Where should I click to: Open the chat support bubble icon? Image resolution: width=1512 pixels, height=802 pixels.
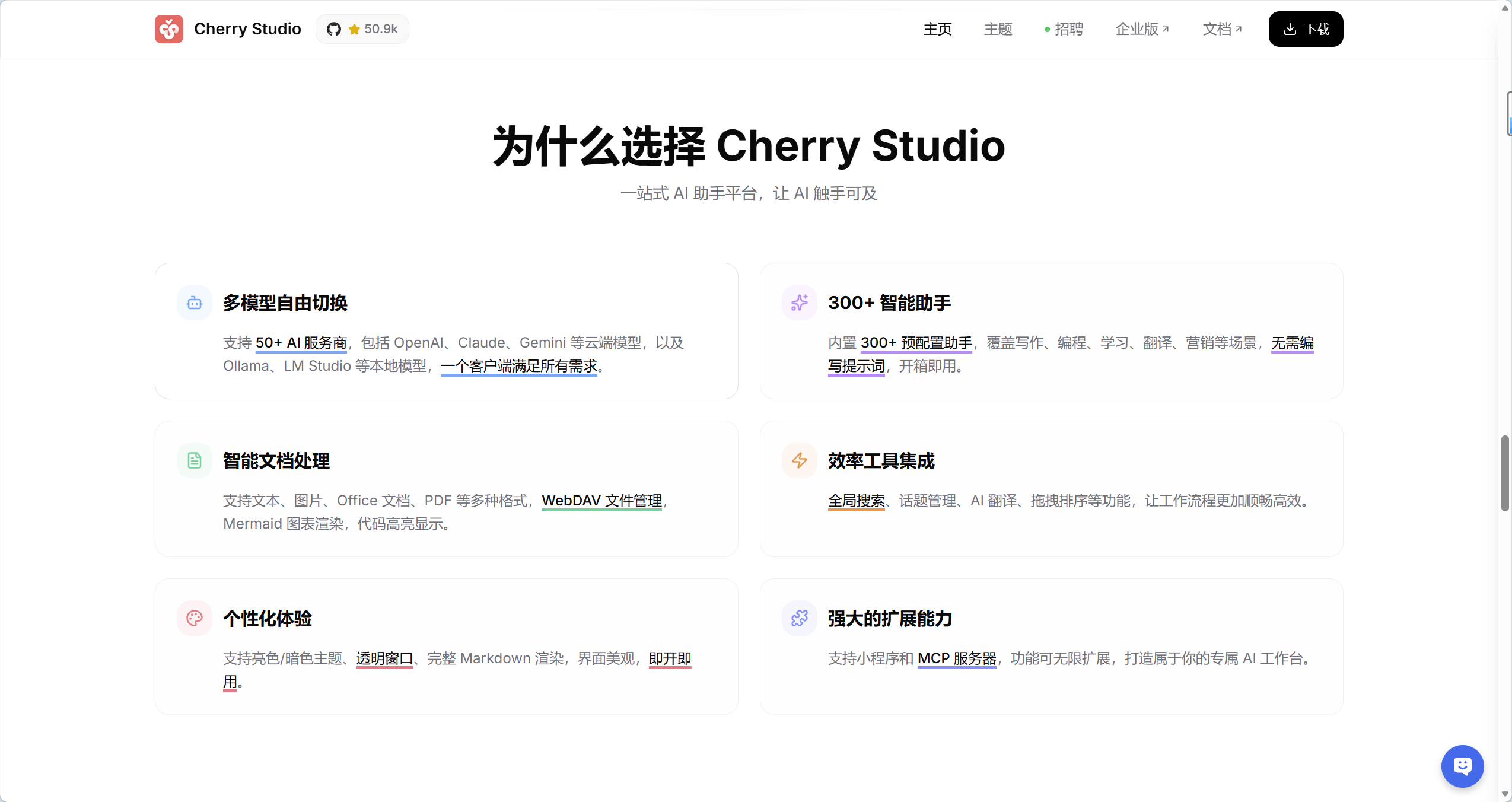1462,766
